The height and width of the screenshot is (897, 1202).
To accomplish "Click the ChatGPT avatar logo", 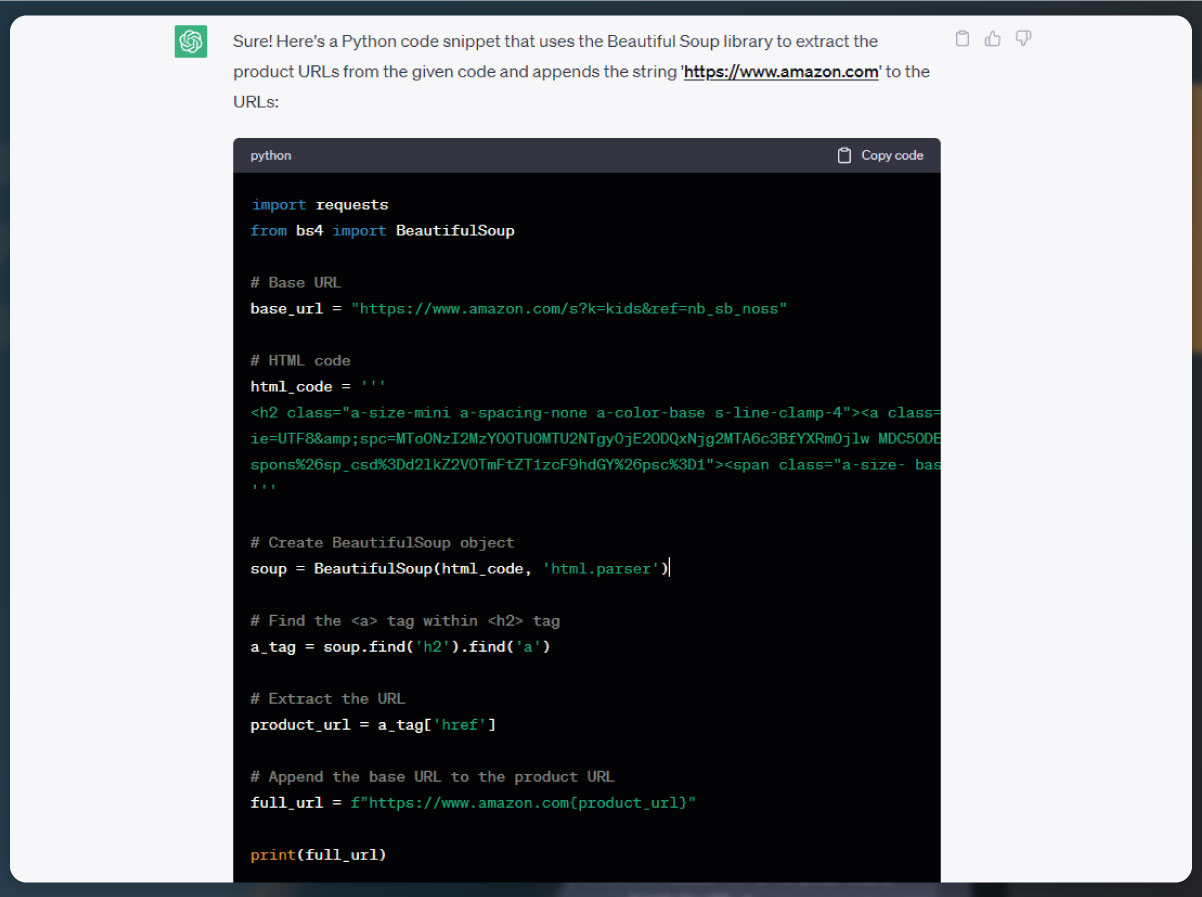I will point(191,42).
